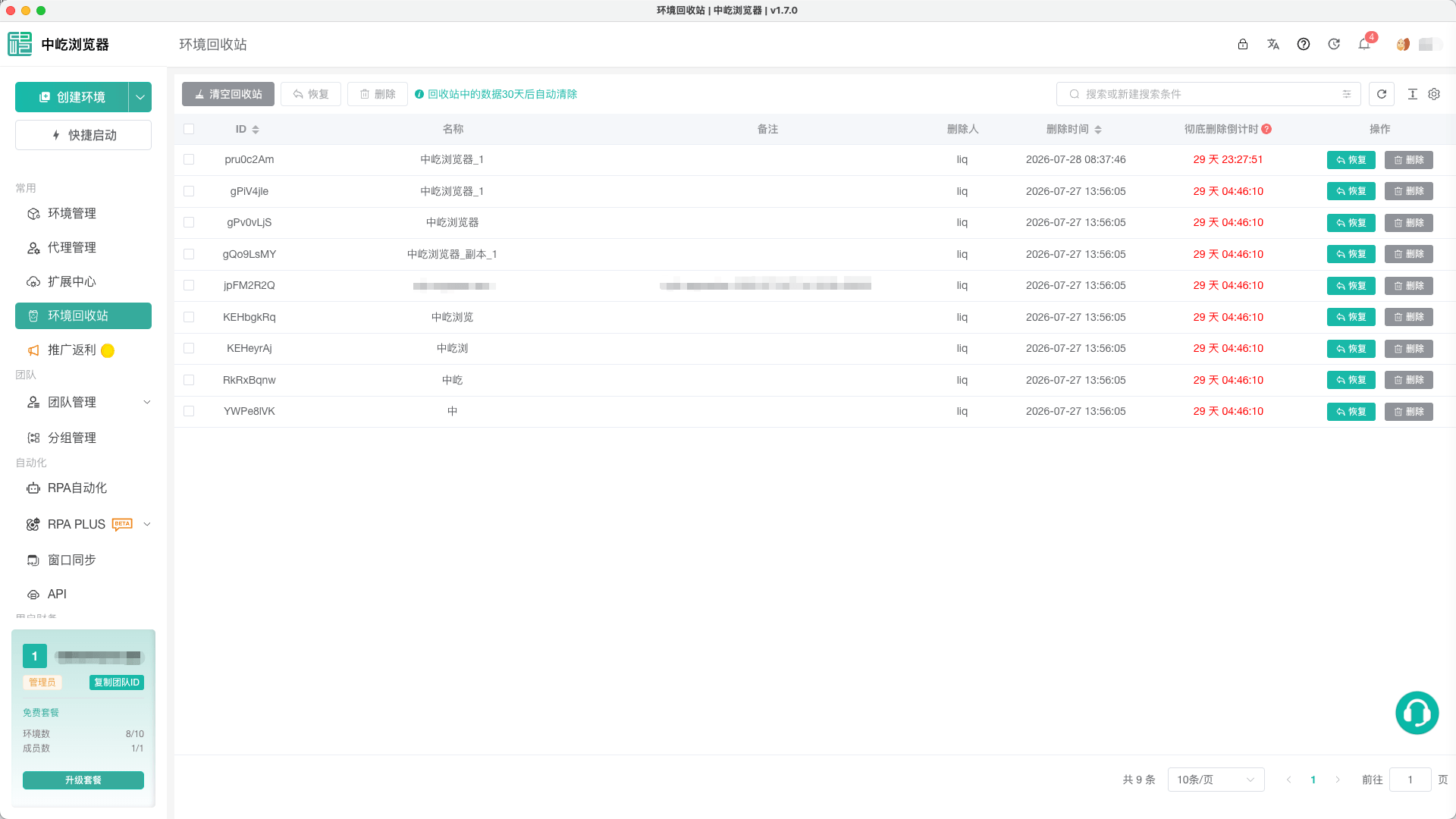Click the table refresh icon button

tap(1382, 94)
